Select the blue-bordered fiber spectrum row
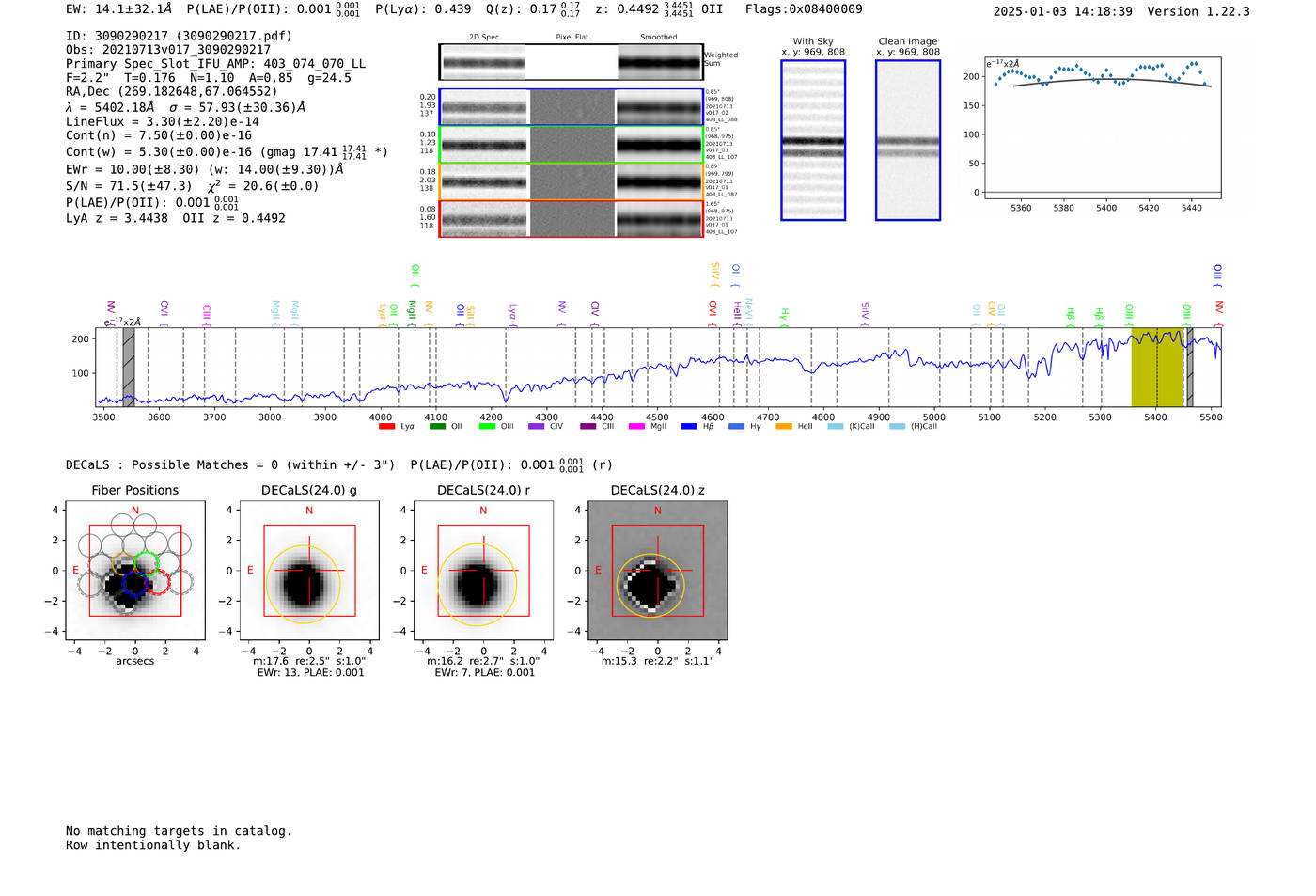This screenshot has width=1316, height=896. pyautogui.click(x=571, y=107)
